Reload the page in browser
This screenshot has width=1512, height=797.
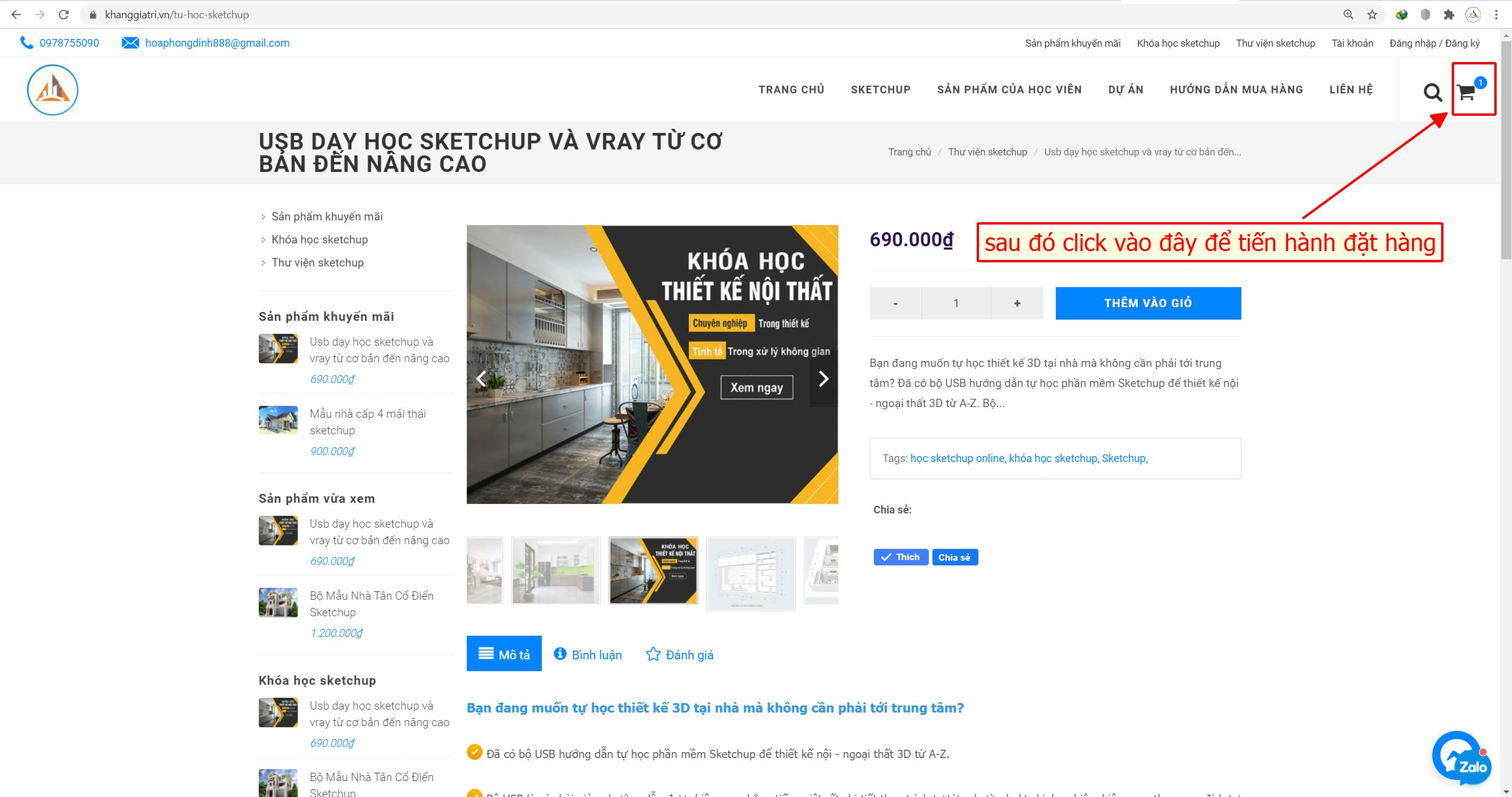click(64, 15)
